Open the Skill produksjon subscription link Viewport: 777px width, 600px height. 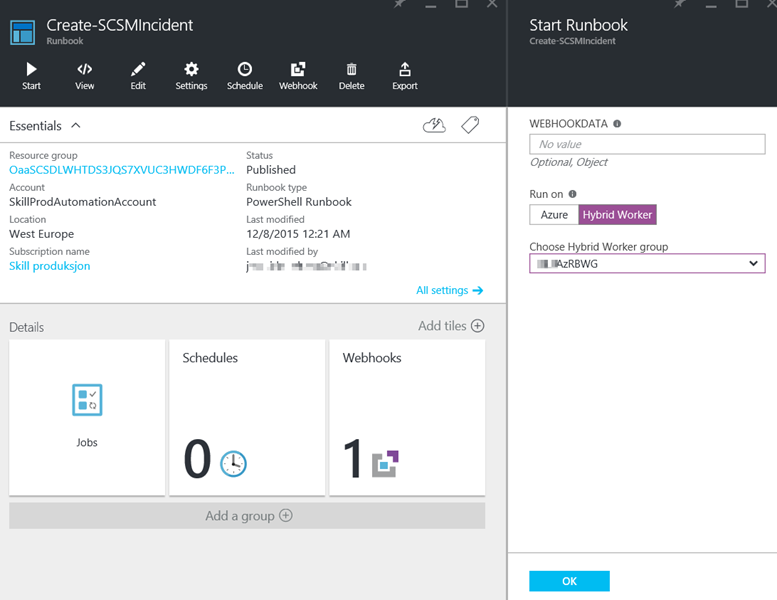click(49, 266)
